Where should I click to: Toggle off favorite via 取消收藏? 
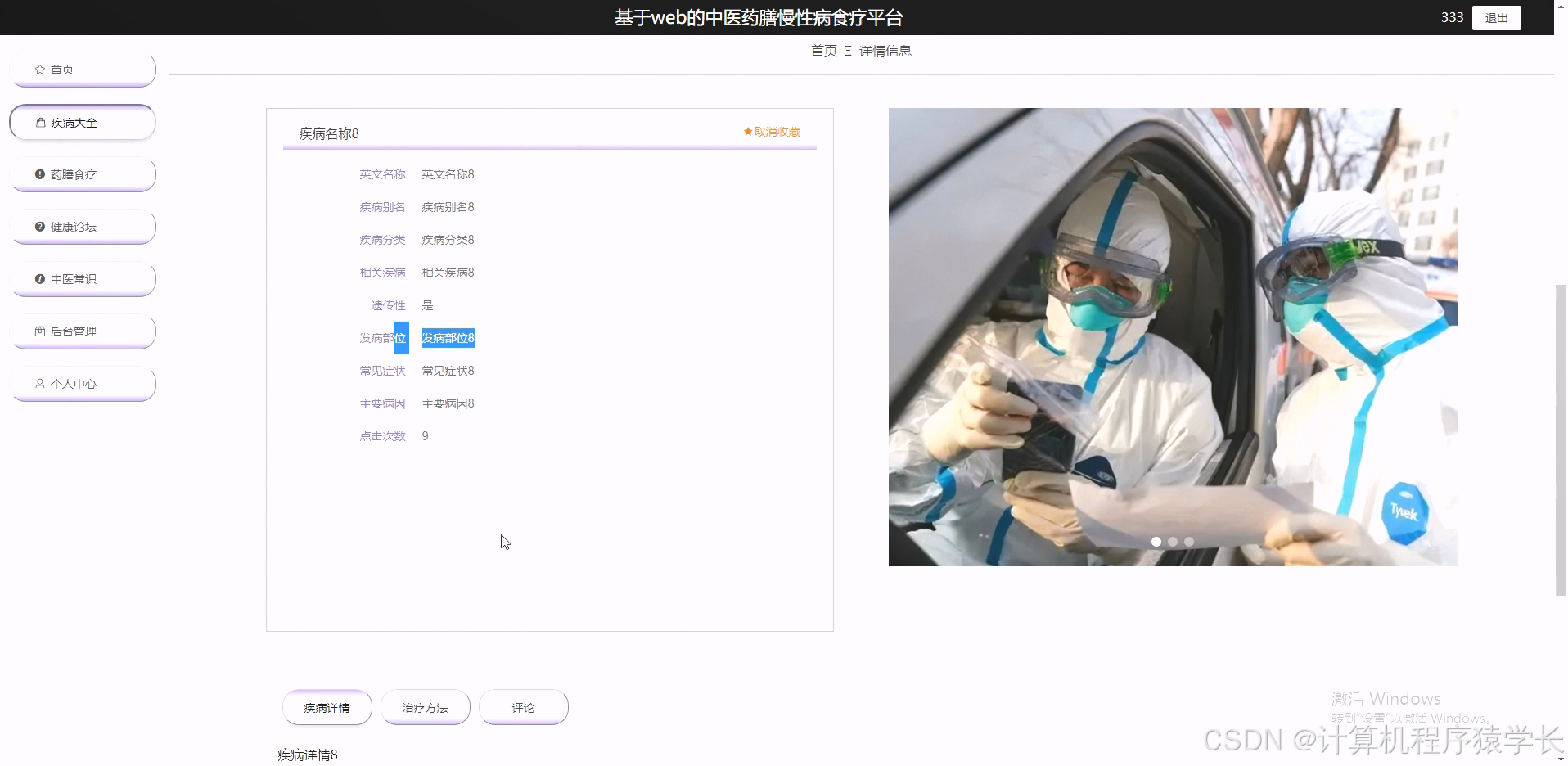pyautogui.click(x=776, y=131)
